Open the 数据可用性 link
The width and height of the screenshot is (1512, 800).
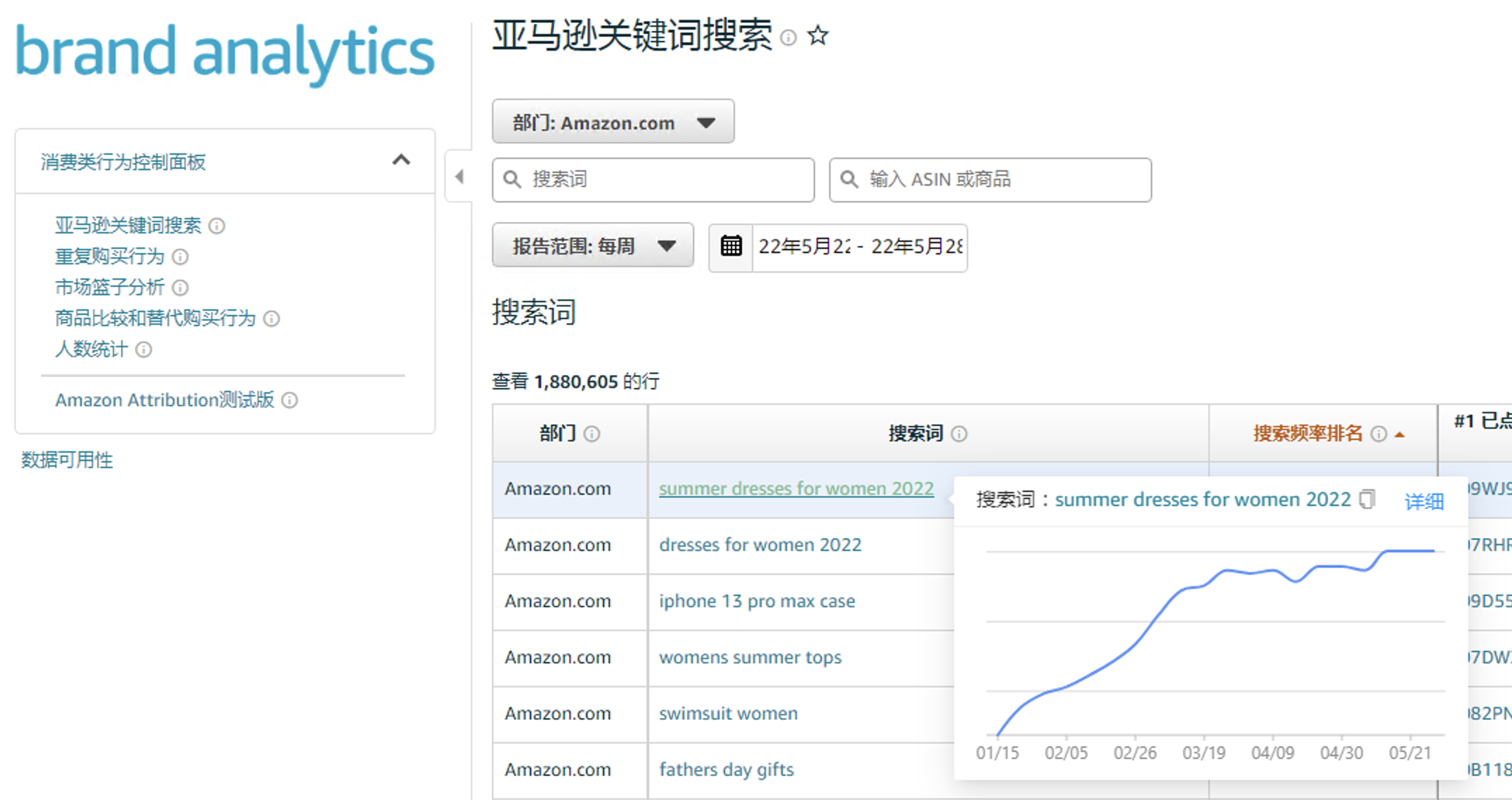point(67,460)
